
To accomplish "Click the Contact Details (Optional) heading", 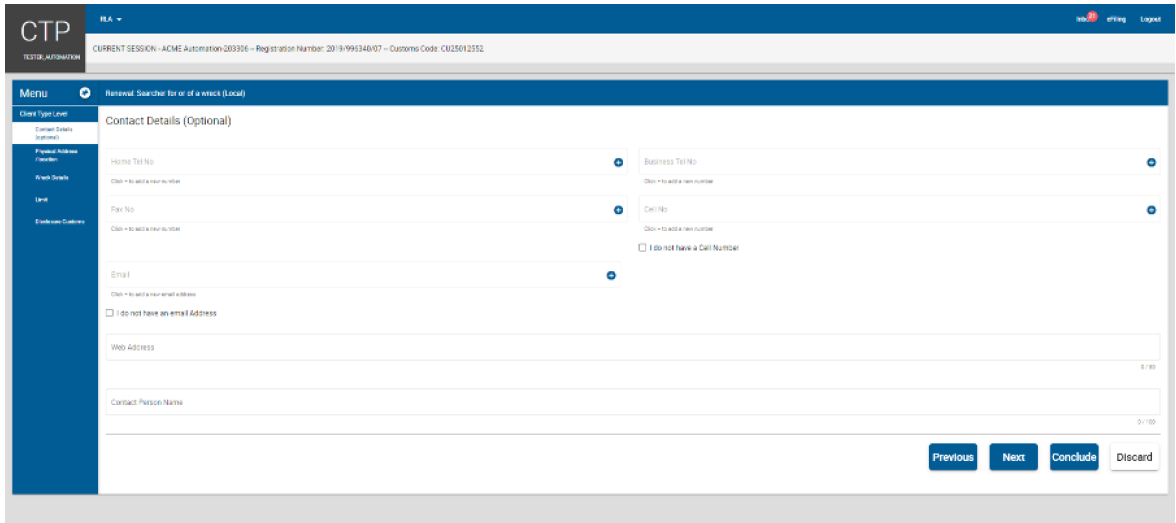I will pos(168,120).
